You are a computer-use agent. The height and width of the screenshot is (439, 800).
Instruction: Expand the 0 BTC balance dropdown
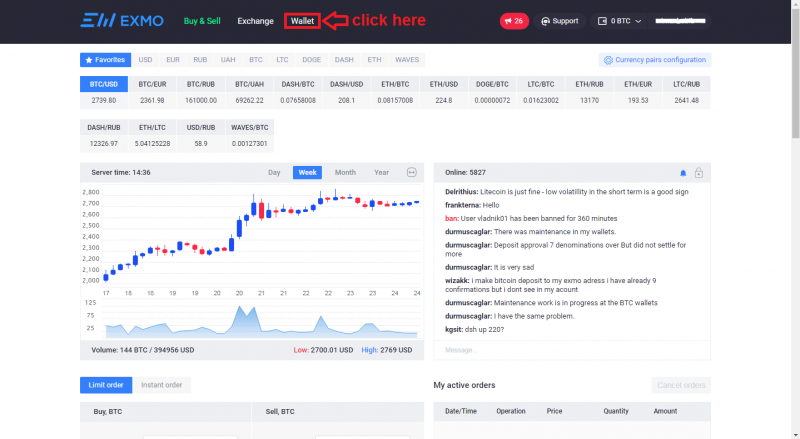click(619, 21)
